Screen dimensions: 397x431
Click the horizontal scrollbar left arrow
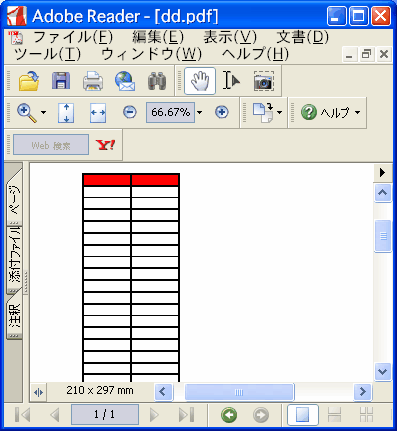163,391
